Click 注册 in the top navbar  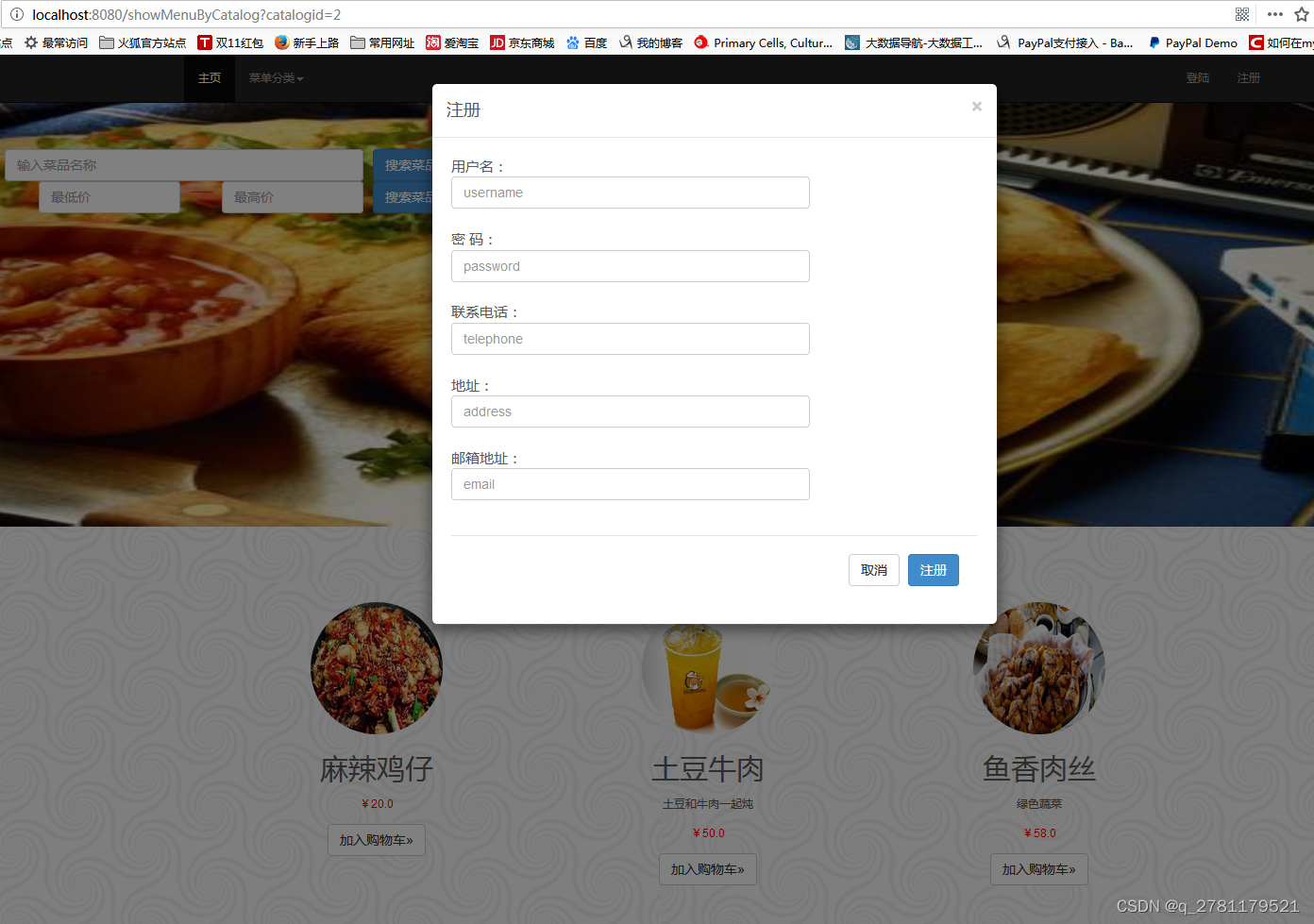(1249, 78)
